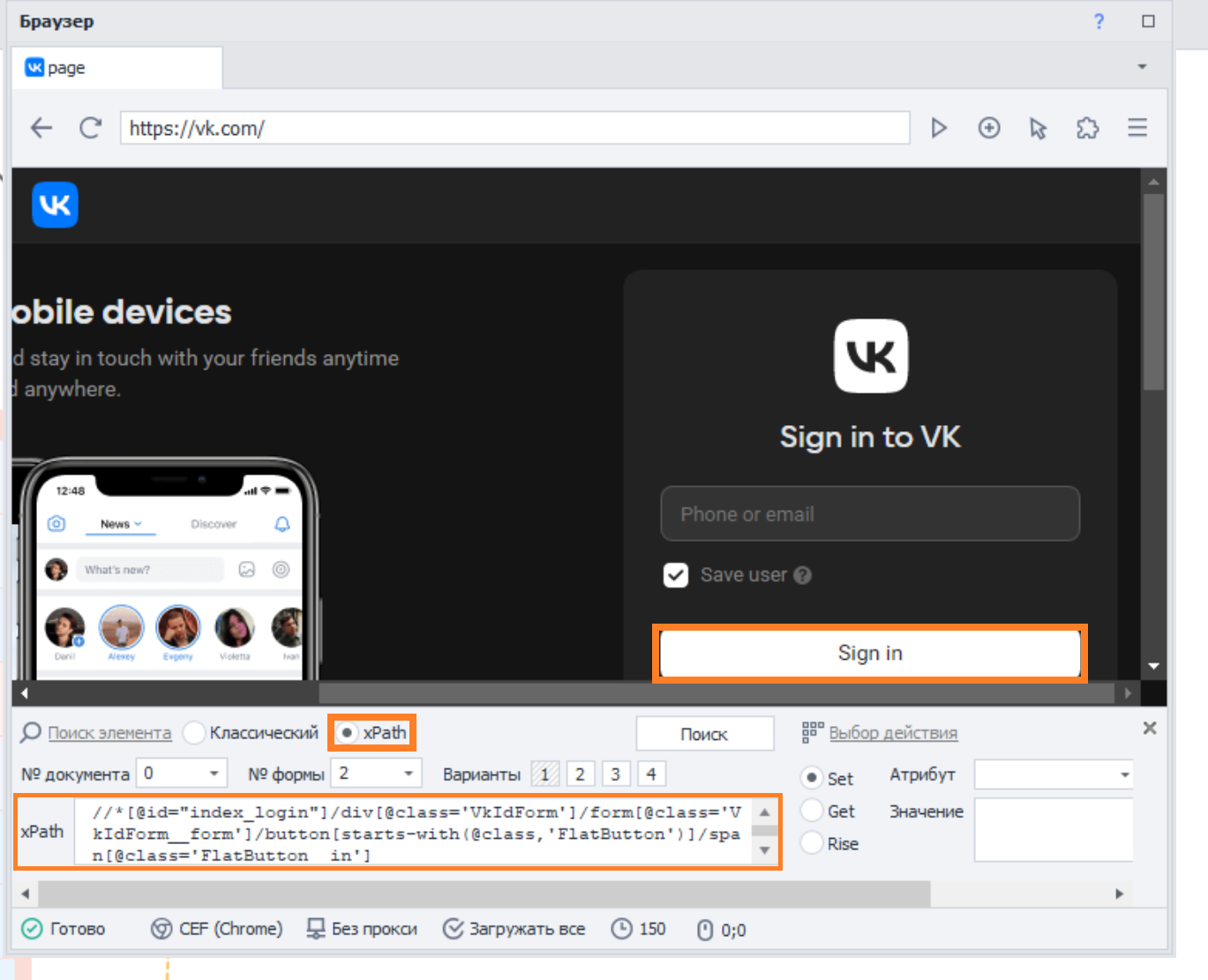Click the green Готово status icon
Viewport: 1208px width, 980px height.
coord(32,929)
